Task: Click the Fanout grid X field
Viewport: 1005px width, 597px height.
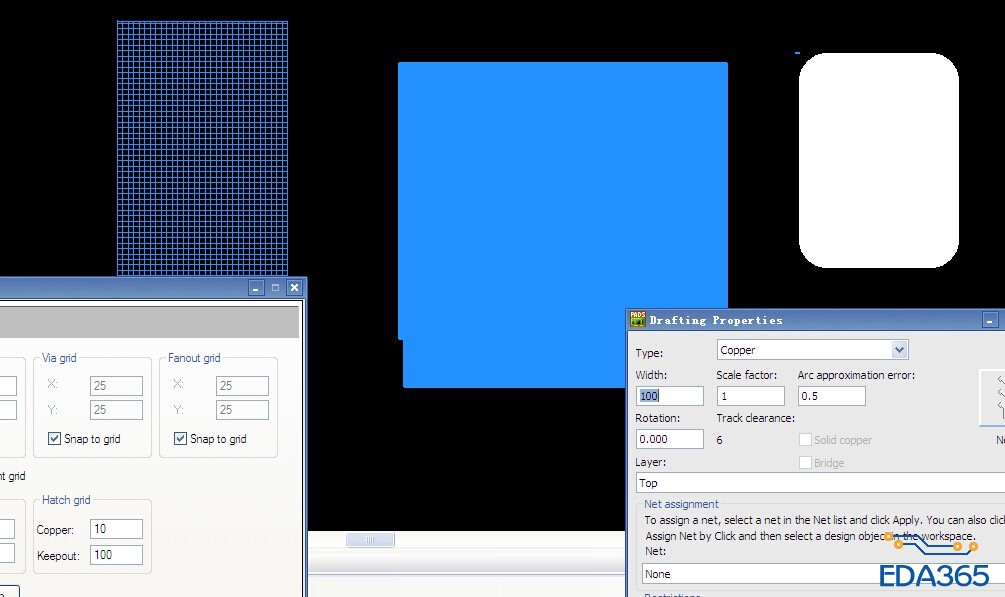Action: (x=242, y=385)
